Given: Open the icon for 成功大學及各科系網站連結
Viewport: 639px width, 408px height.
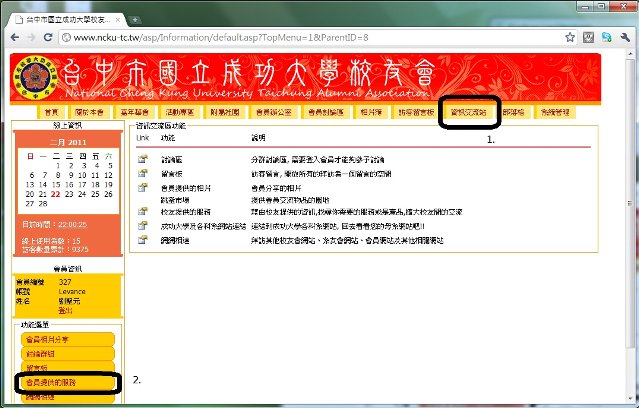Looking at the screenshot, I should (142, 227).
